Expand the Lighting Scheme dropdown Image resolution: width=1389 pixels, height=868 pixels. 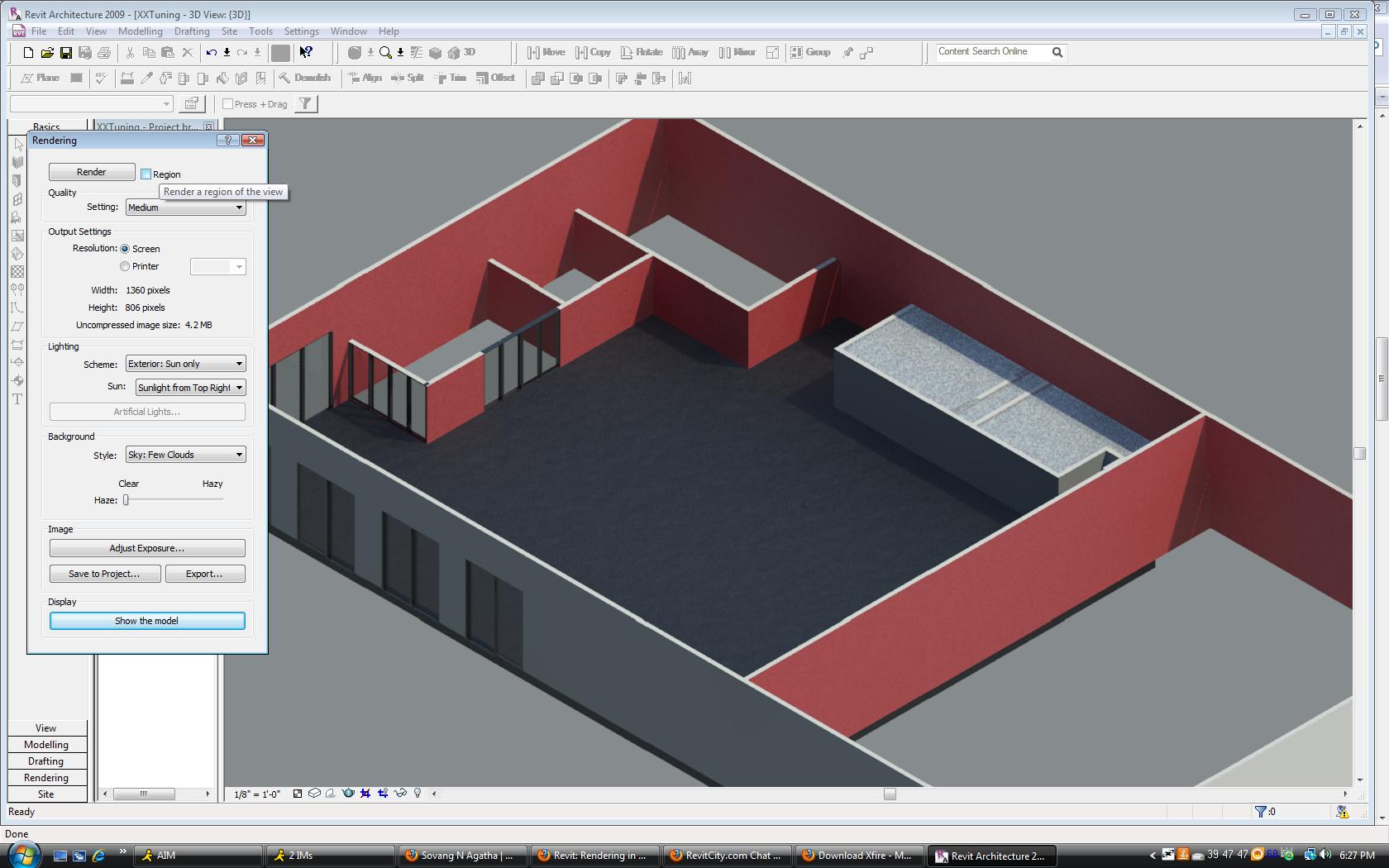185,364
